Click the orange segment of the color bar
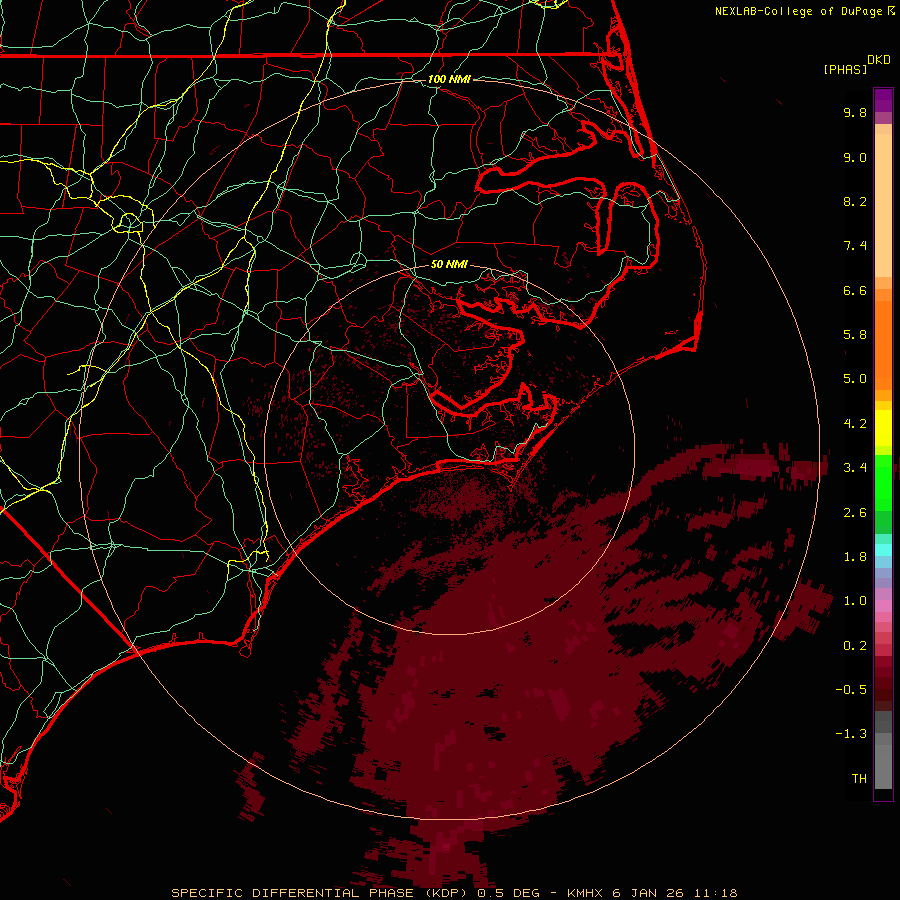 click(883, 344)
